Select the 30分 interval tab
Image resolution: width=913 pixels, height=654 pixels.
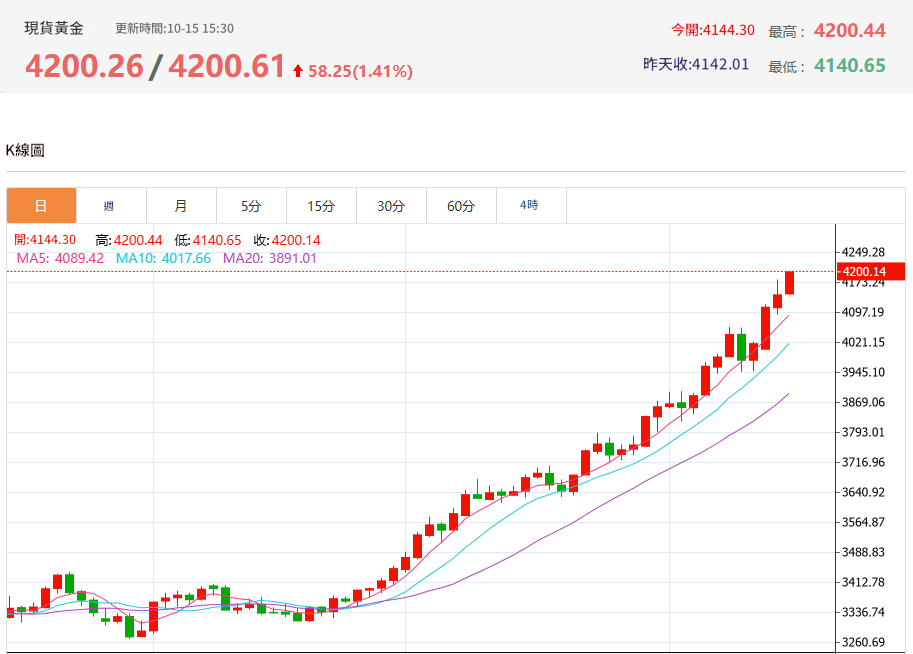pos(391,206)
